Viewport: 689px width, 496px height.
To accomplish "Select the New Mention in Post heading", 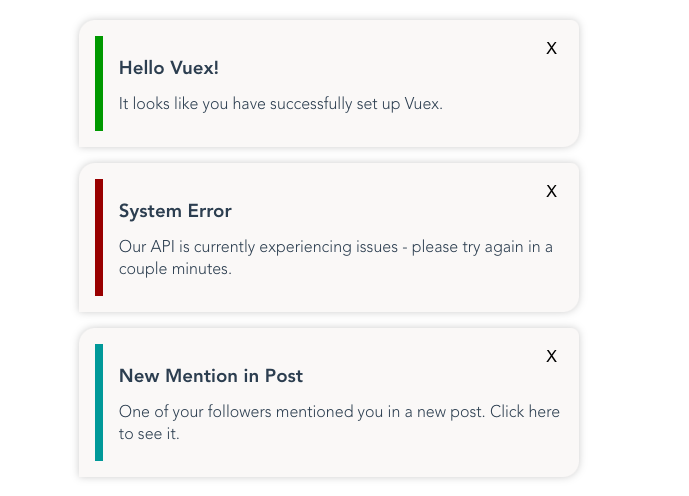I will click(211, 376).
